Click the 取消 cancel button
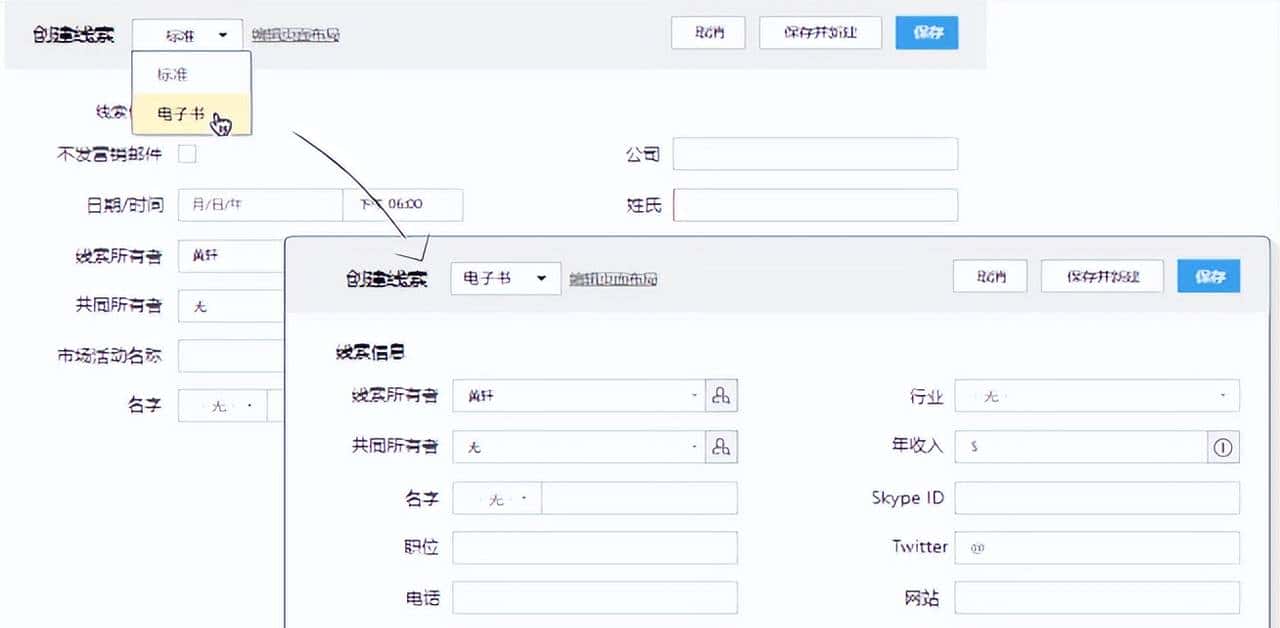 pyautogui.click(x=990, y=276)
